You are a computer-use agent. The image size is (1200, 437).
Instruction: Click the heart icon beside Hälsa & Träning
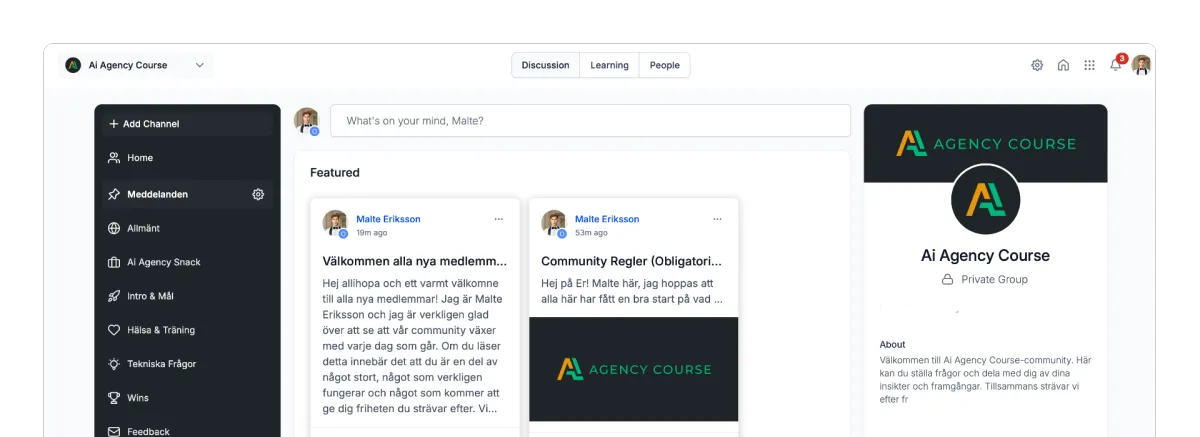(x=114, y=330)
